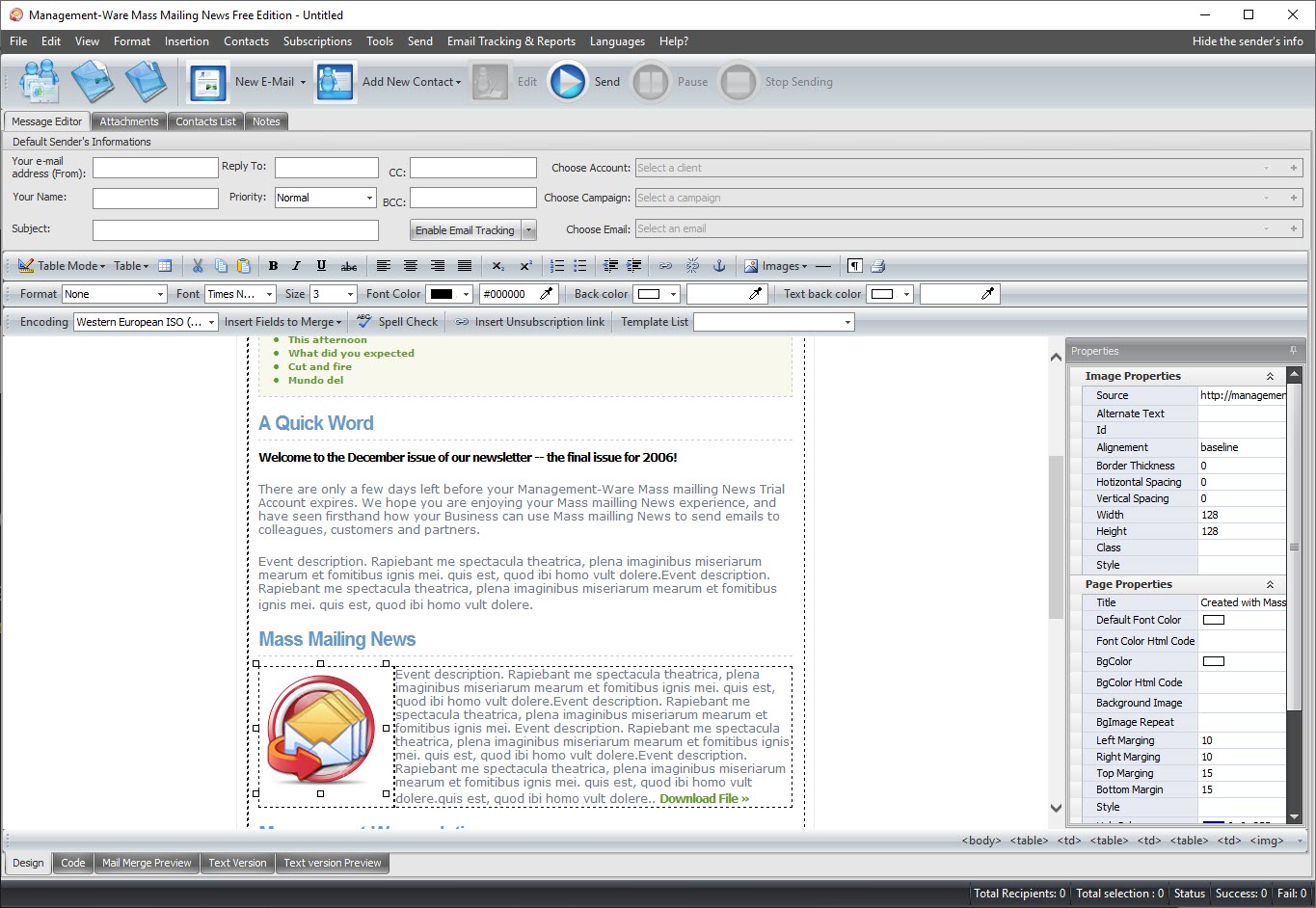
Task: Apply subscript formatting
Action: (497, 266)
